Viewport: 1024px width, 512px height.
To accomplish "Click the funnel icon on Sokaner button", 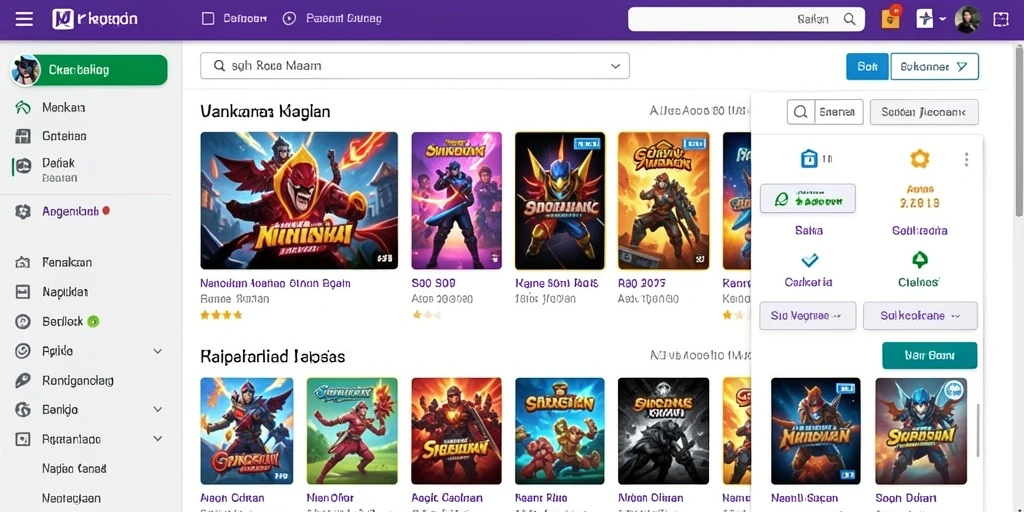I will tap(961, 66).
